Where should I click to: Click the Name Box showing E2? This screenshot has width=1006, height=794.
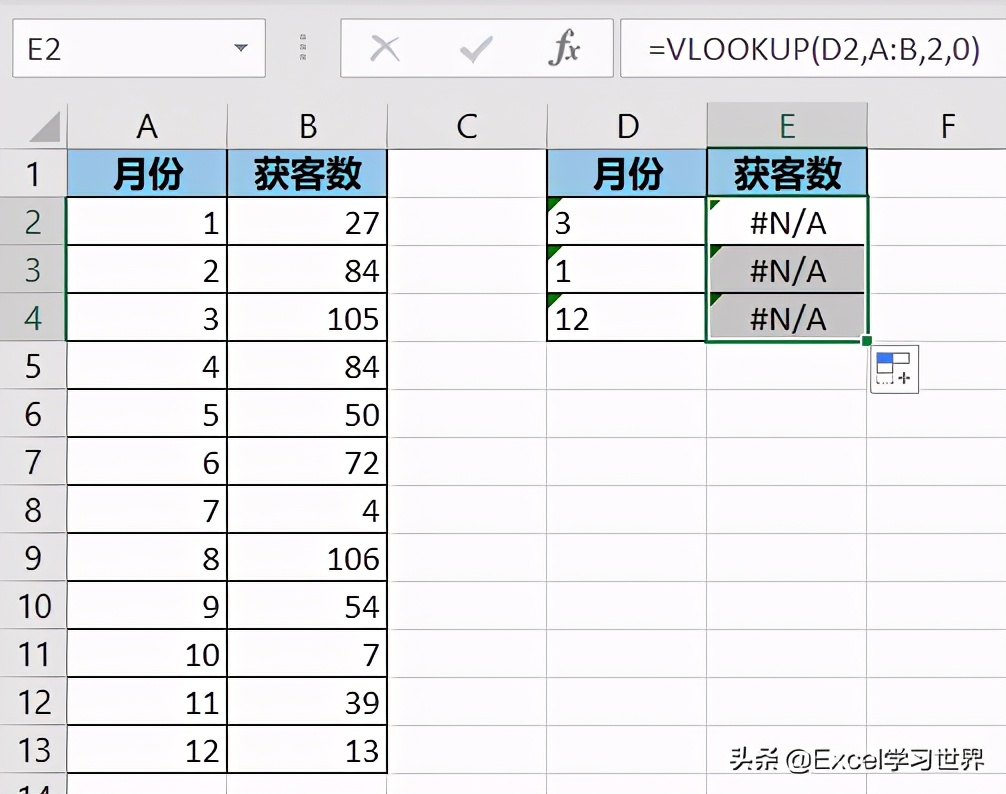pos(120,48)
